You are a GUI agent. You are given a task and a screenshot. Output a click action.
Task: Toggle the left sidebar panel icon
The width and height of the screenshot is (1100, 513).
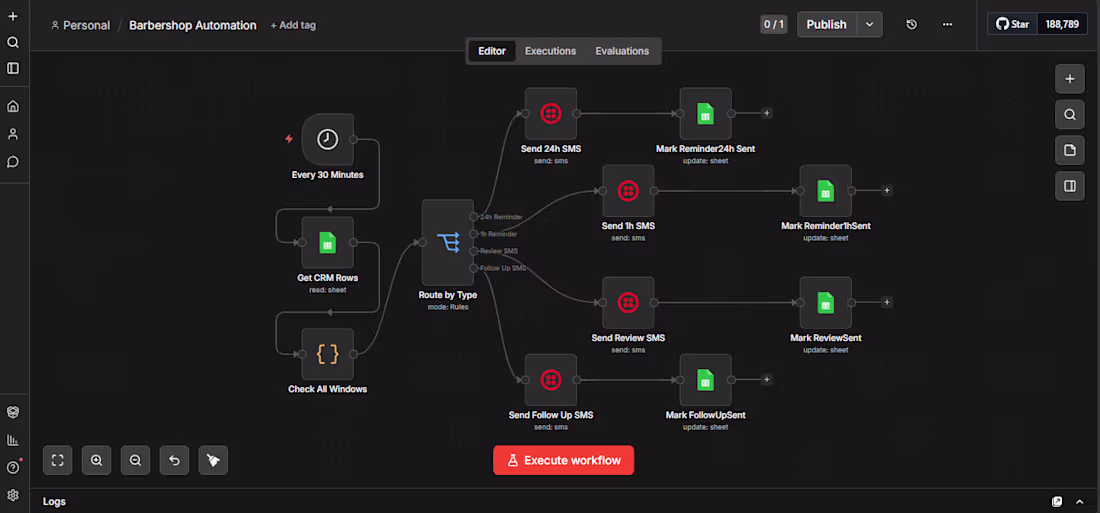(x=13, y=68)
